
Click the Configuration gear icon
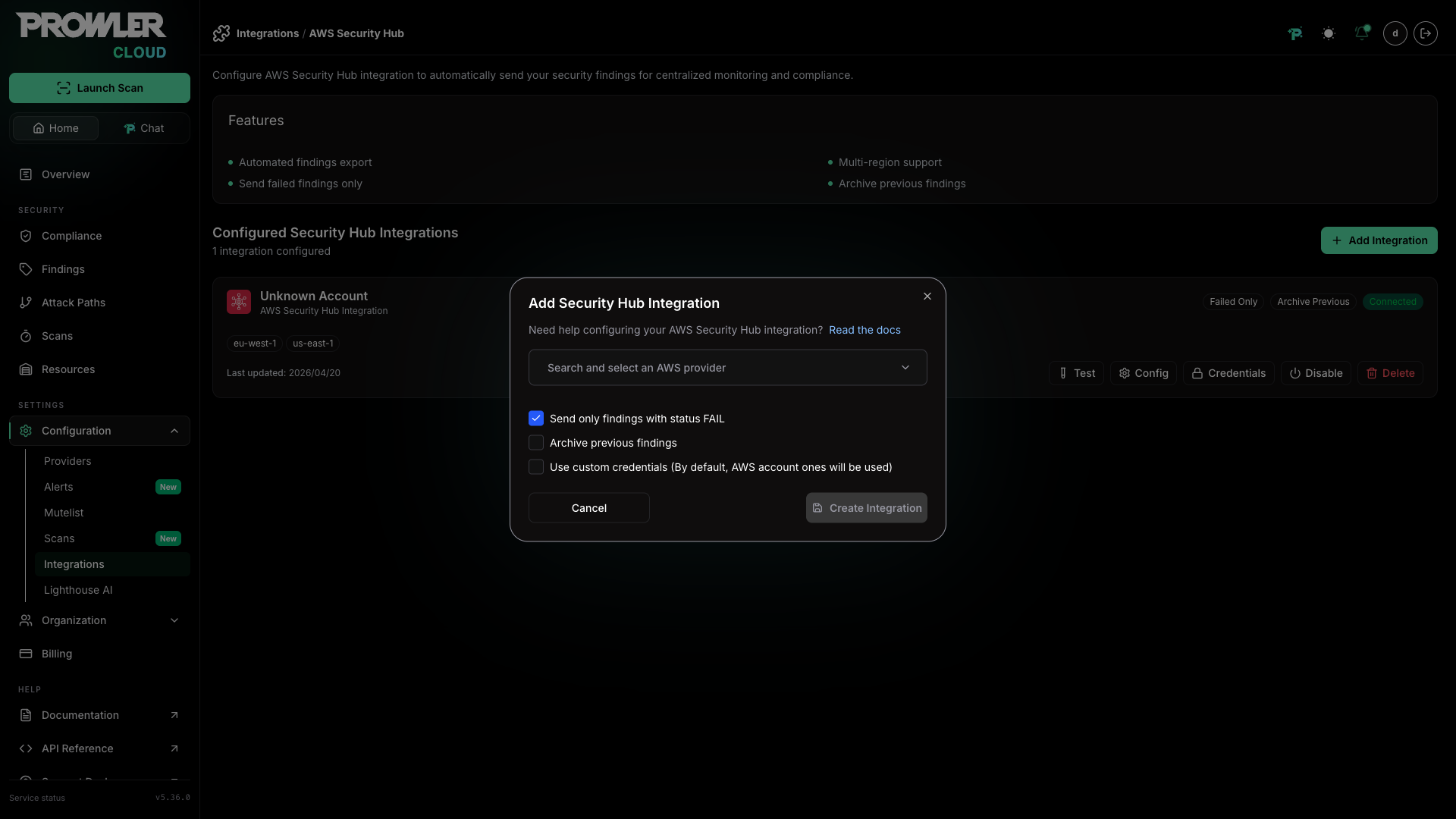(26, 431)
